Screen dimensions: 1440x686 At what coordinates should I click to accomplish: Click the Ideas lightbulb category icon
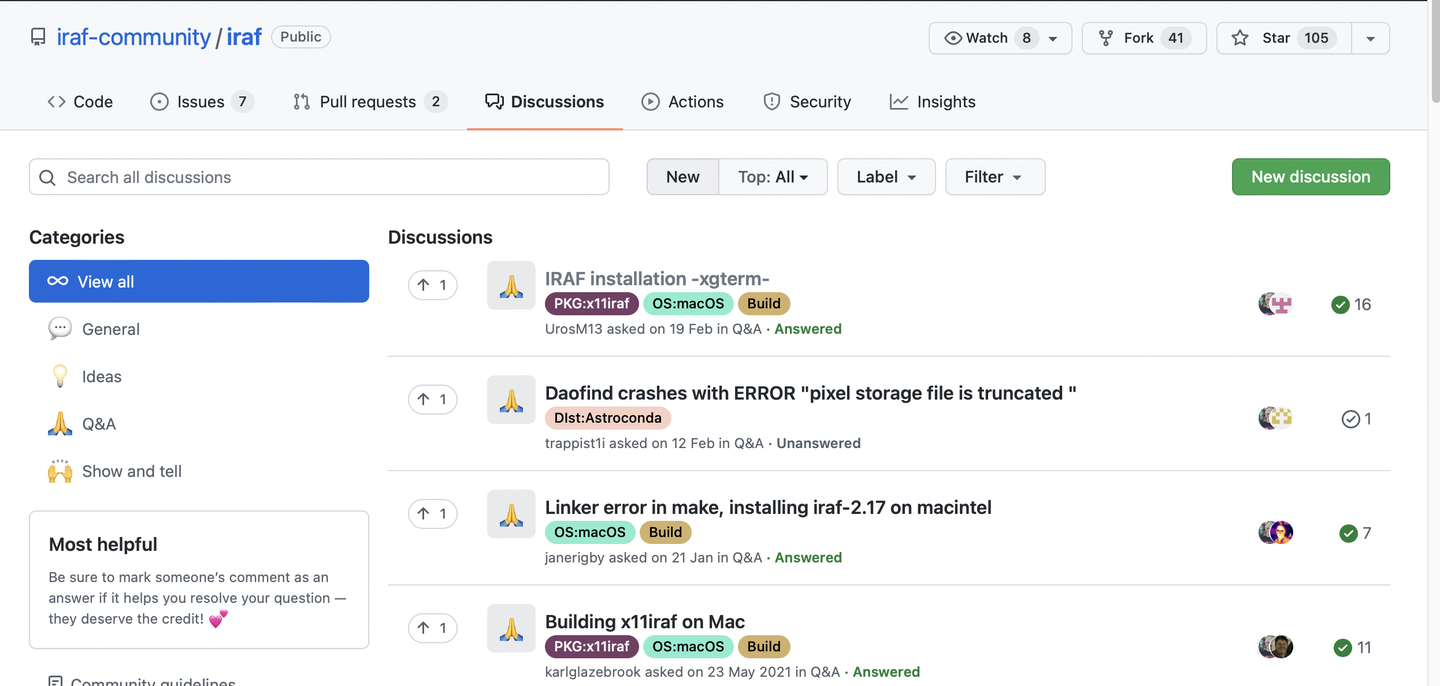[60, 377]
